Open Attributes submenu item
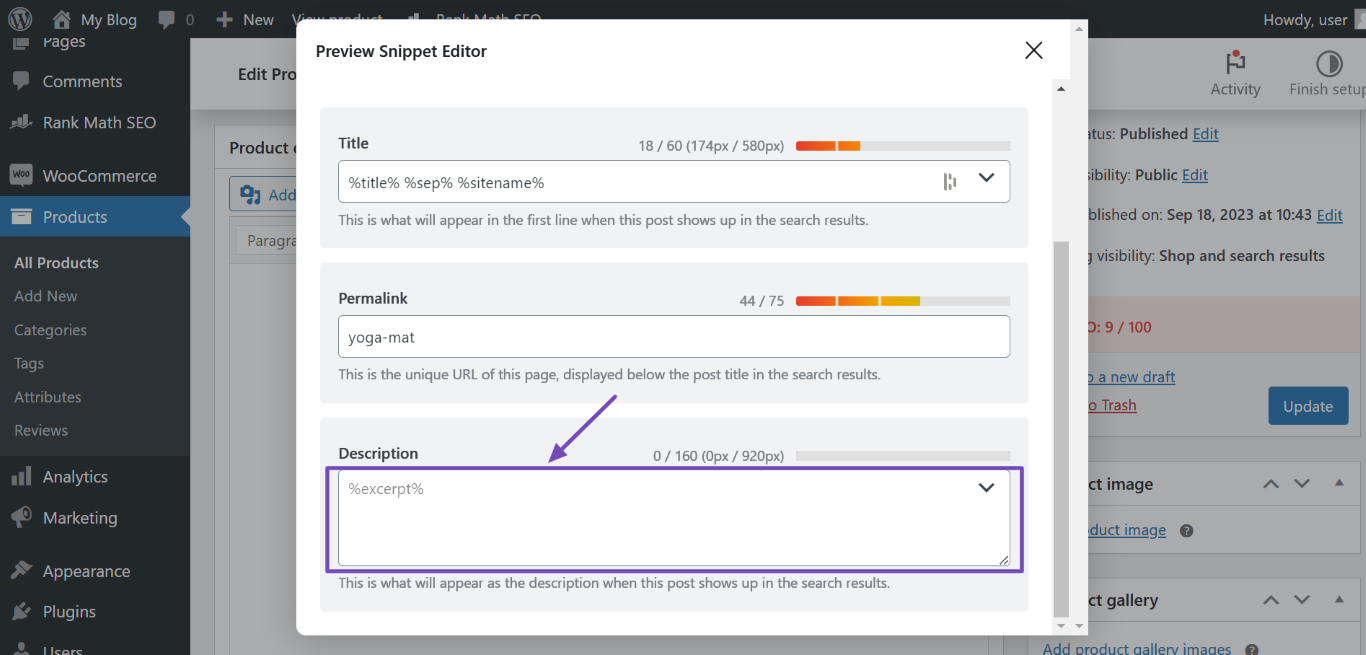Image resolution: width=1366 pixels, height=655 pixels. [48, 397]
